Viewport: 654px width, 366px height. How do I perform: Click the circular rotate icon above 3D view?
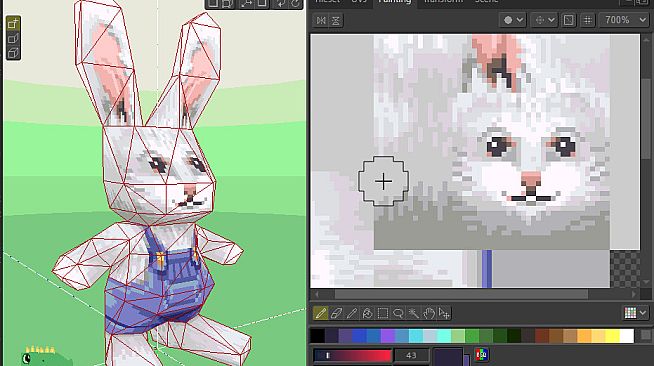pos(295,3)
